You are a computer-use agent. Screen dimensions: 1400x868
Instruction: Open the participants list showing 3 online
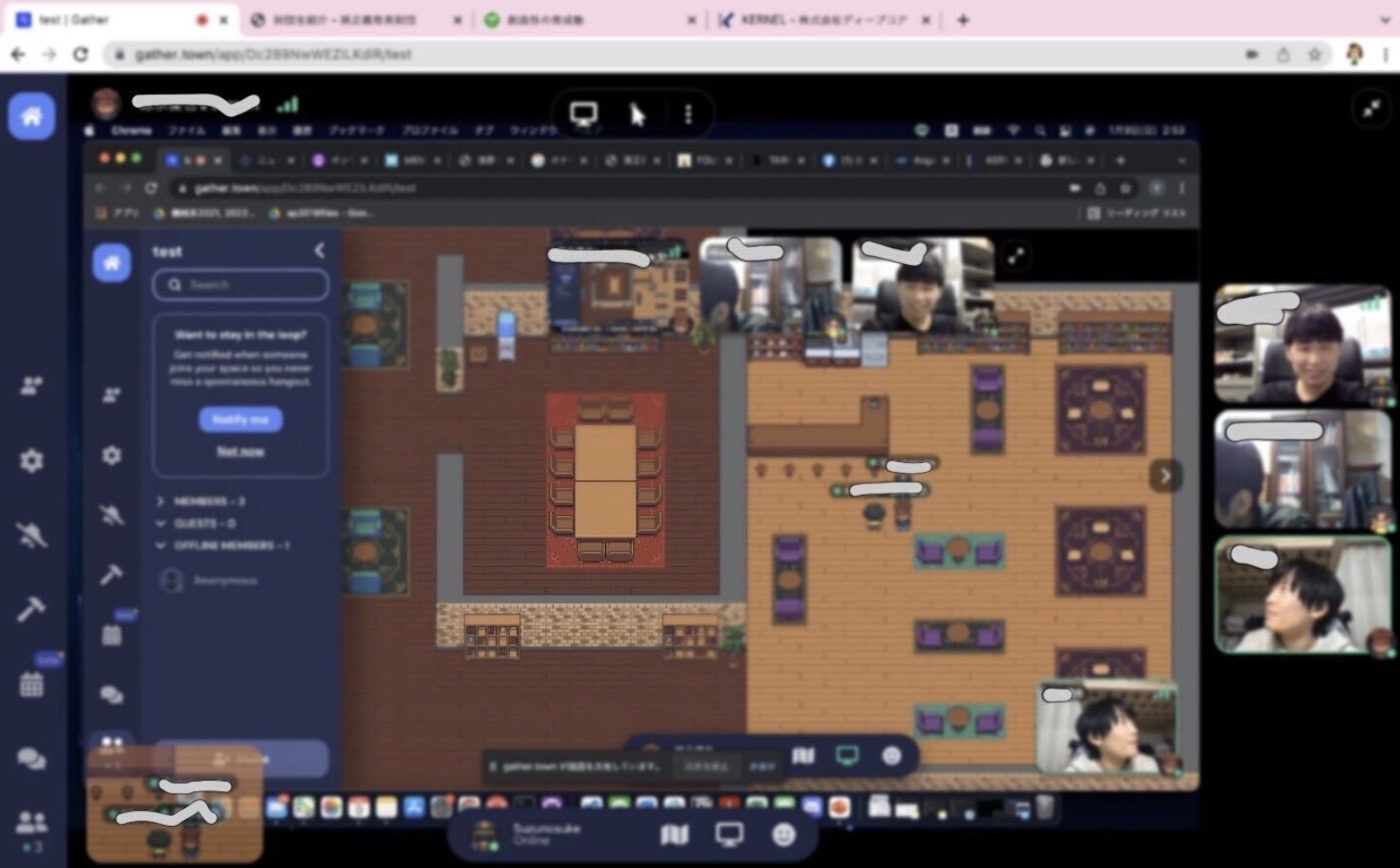(x=32, y=828)
